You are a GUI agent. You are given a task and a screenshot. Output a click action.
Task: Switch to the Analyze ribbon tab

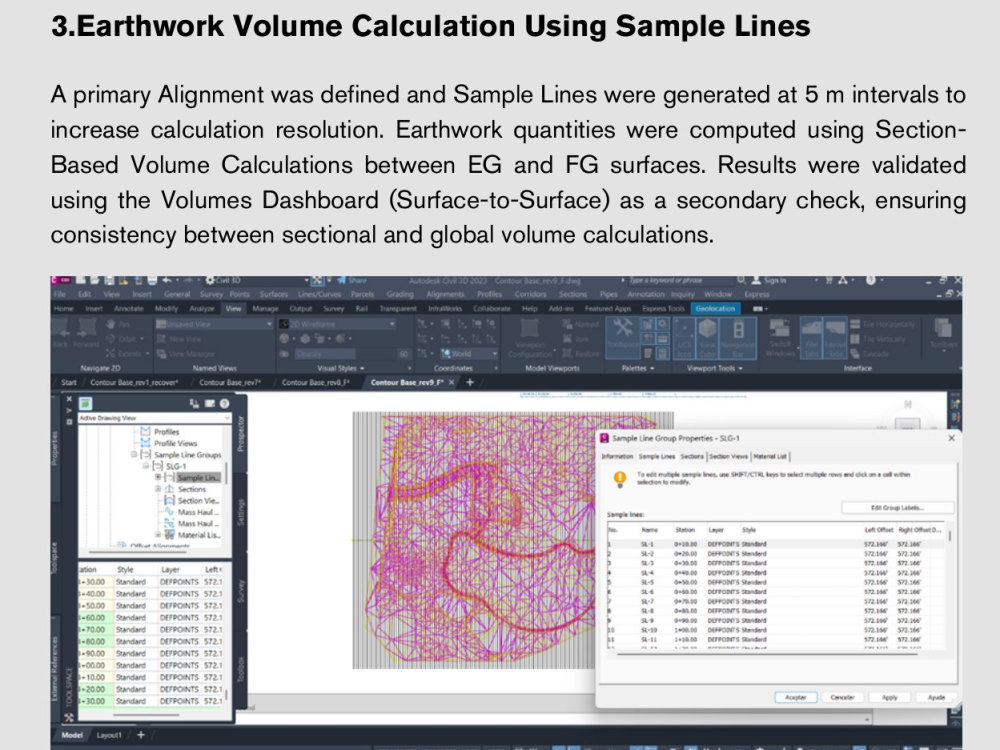[202, 309]
